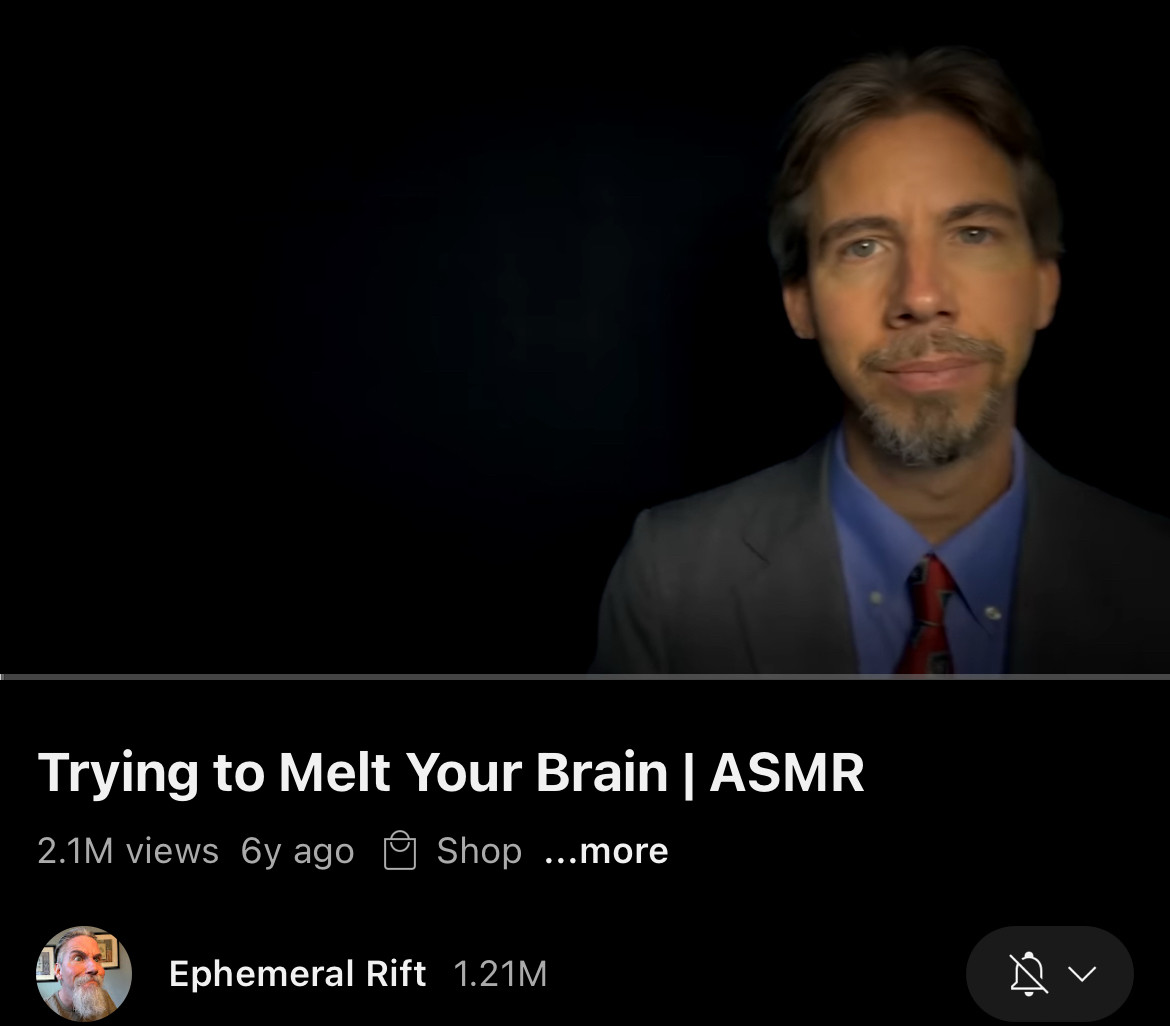This screenshot has width=1170, height=1026.
Task: Seek to middle of video progress bar
Action: (585, 677)
